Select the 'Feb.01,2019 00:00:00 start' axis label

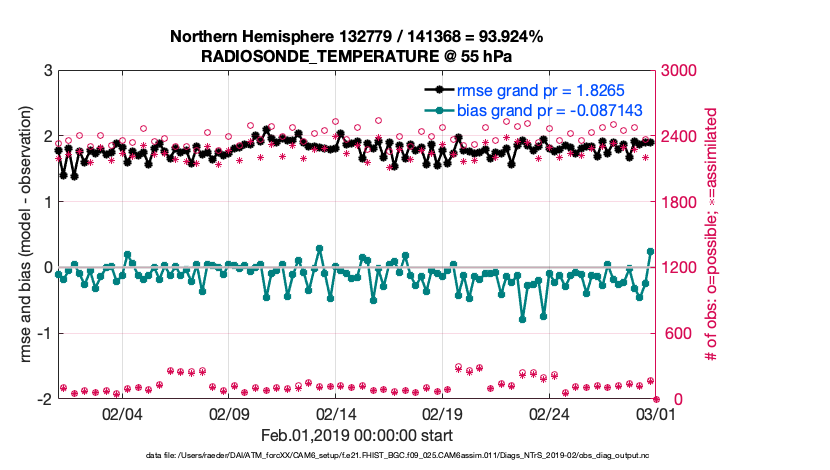[356, 435]
